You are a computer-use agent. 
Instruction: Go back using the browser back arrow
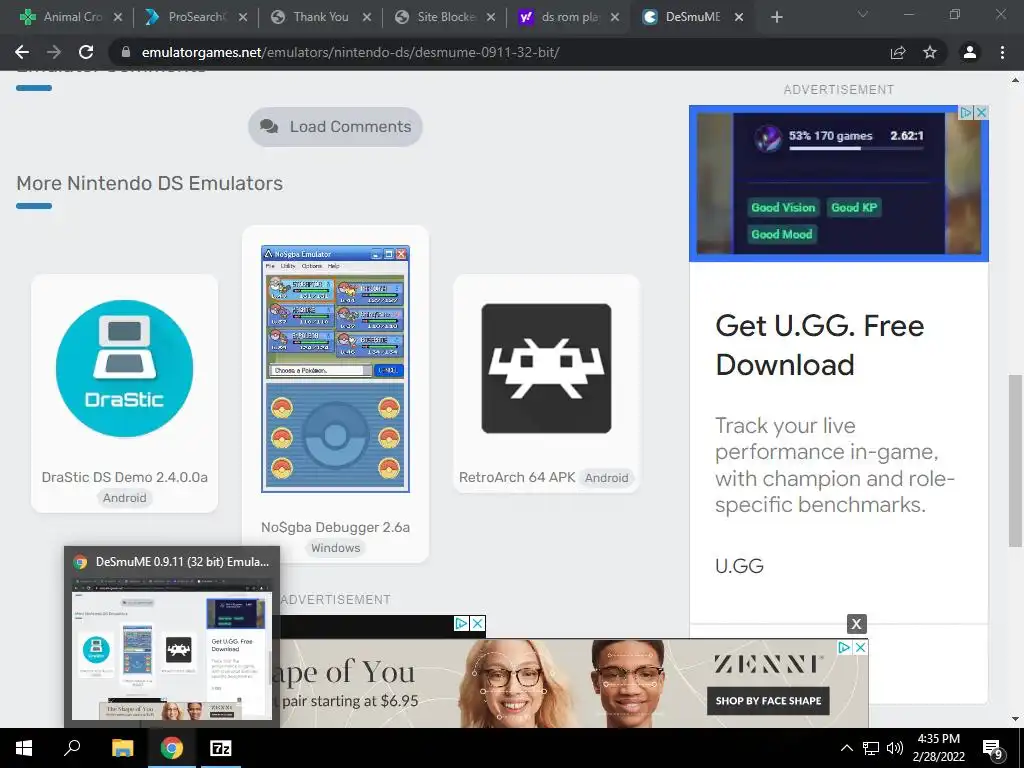point(22,52)
